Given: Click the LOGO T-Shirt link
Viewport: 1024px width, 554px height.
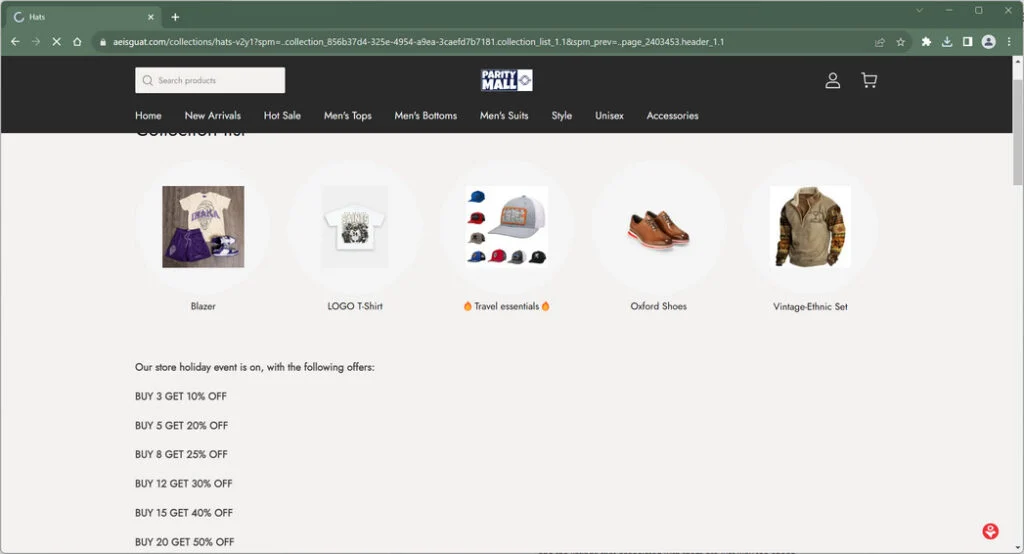Looking at the screenshot, I should (355, 306).
